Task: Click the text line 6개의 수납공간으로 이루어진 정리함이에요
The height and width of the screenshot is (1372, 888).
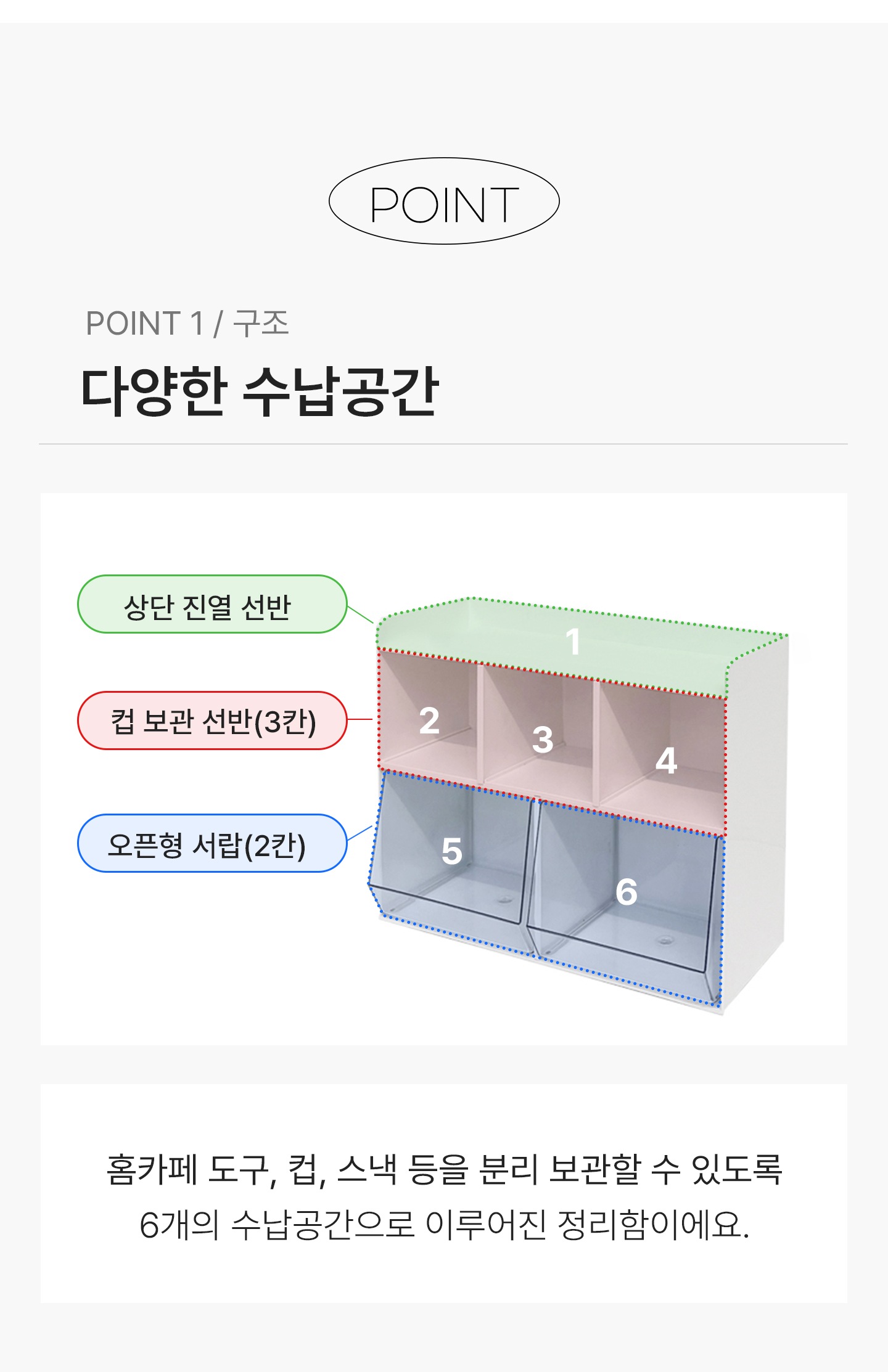Action: (x=444, y=1225)
